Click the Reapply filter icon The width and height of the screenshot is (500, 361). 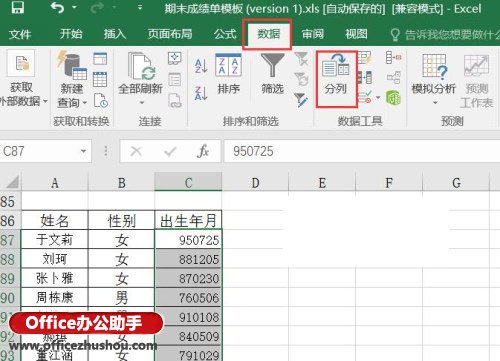click(301, 79)
